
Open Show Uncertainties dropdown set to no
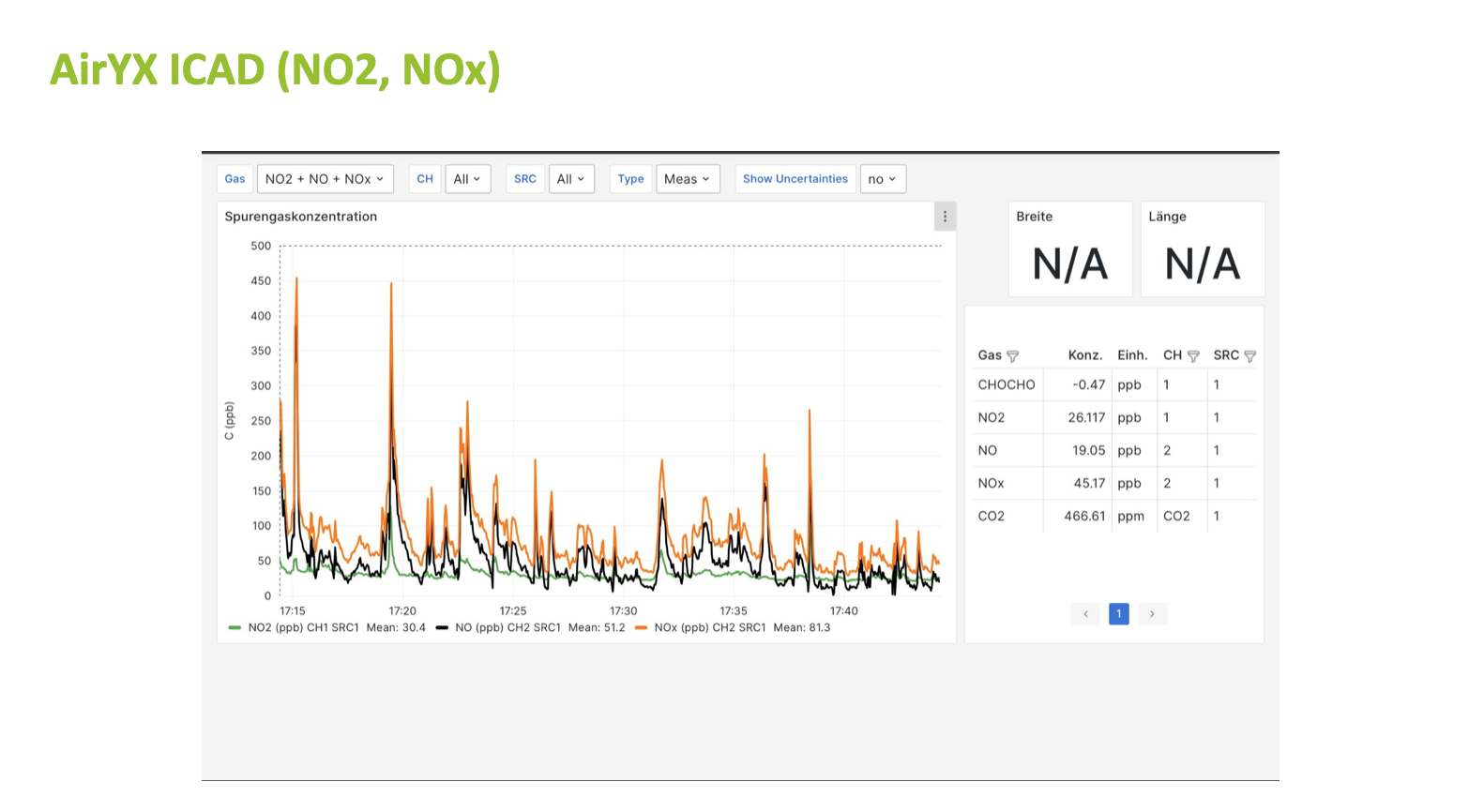882,179
